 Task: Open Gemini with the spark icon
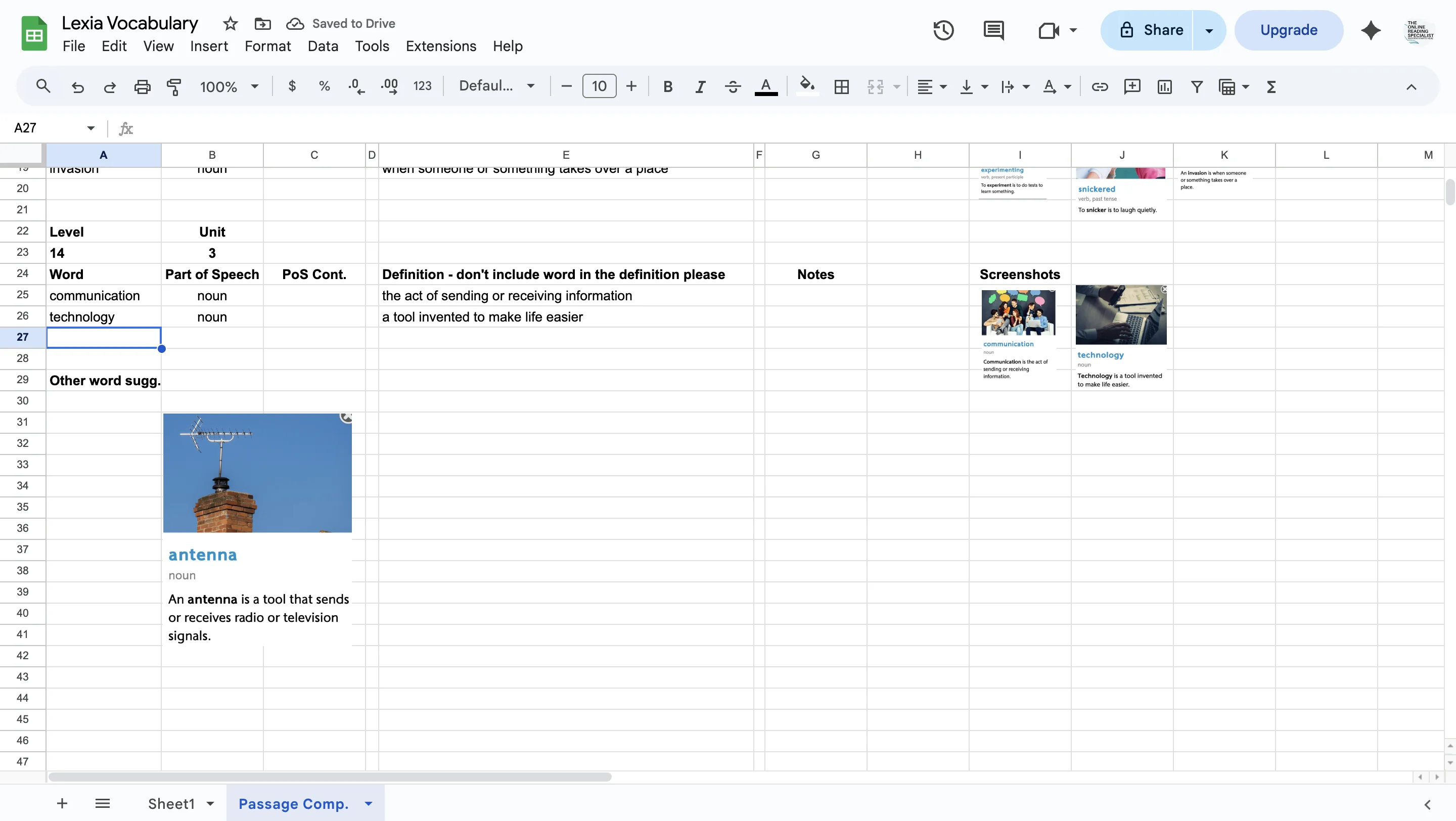point(1371,30)
